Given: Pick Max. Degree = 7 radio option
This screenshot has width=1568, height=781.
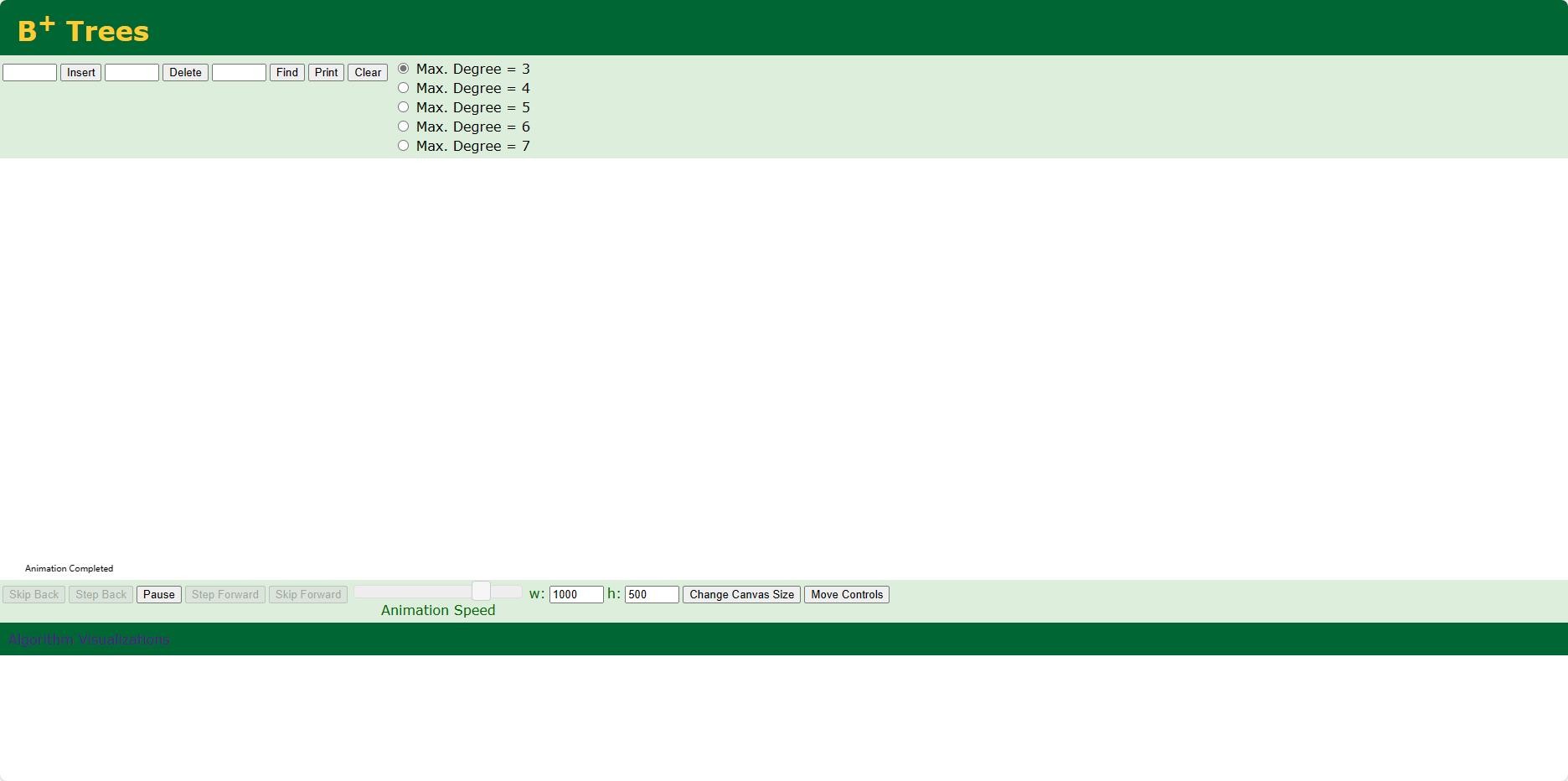Looking at the screenshot, I should pos(404,146).
